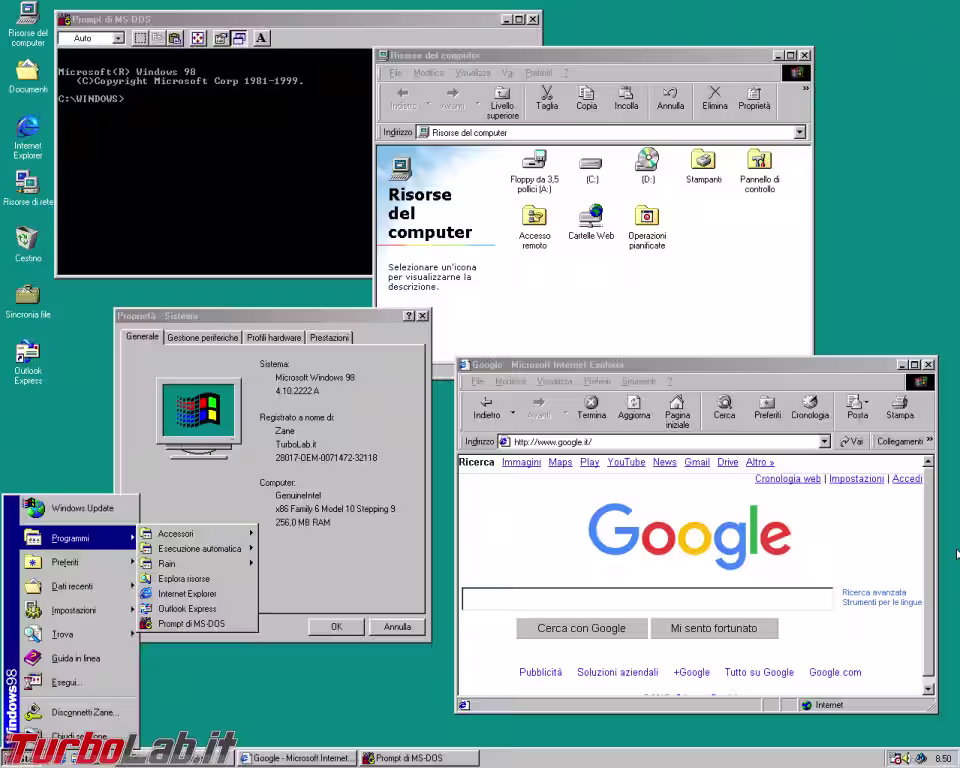Click Cerca in Internet Explorer toolbar
Viewport: 960px width, 768px height.
(x=724, y=407)
